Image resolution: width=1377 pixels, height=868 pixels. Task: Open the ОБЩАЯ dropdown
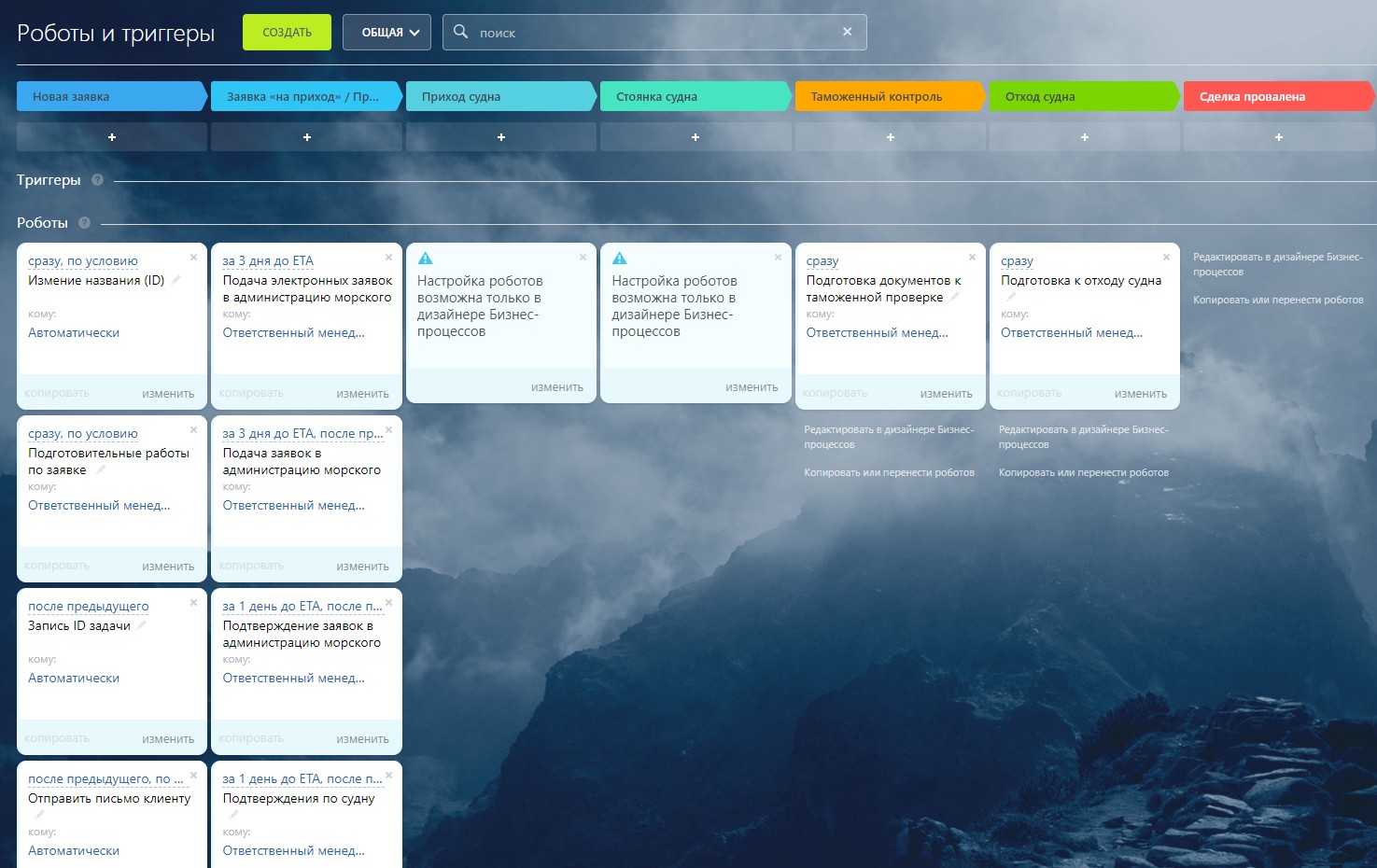pyautogui.click(x=386, y=33)
